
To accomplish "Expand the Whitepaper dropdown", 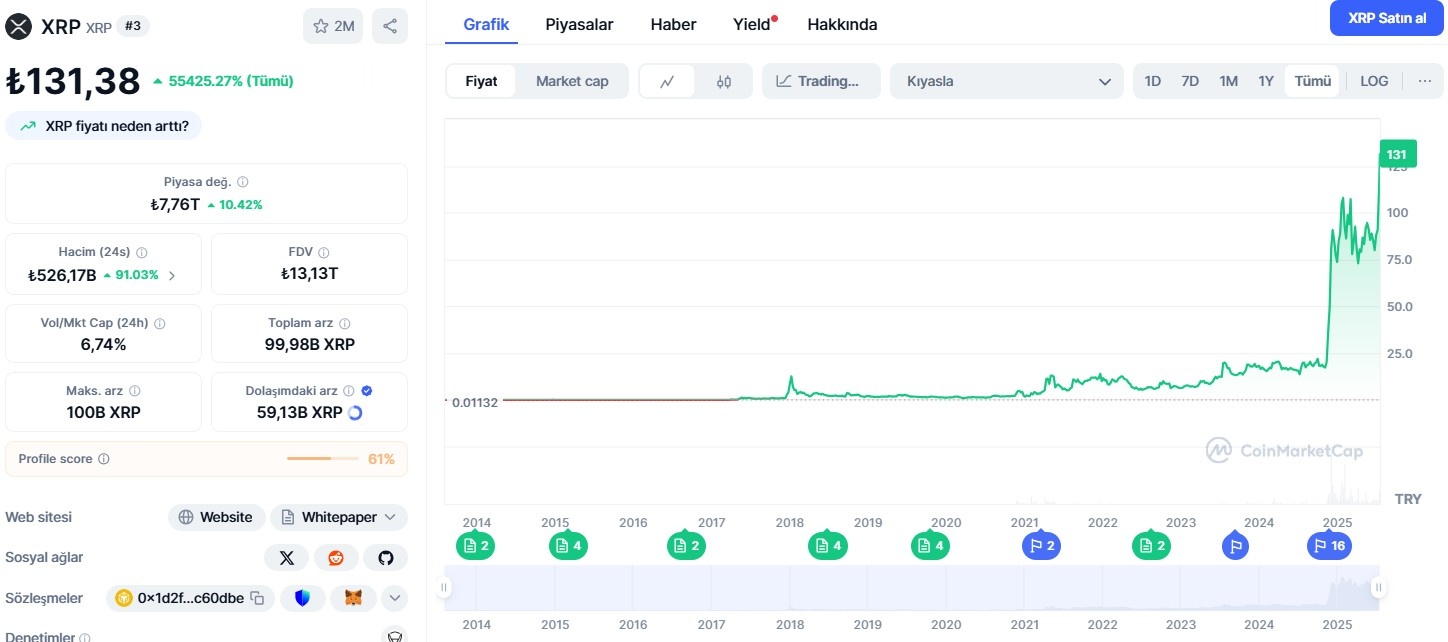I will click(x=339, y=517).
